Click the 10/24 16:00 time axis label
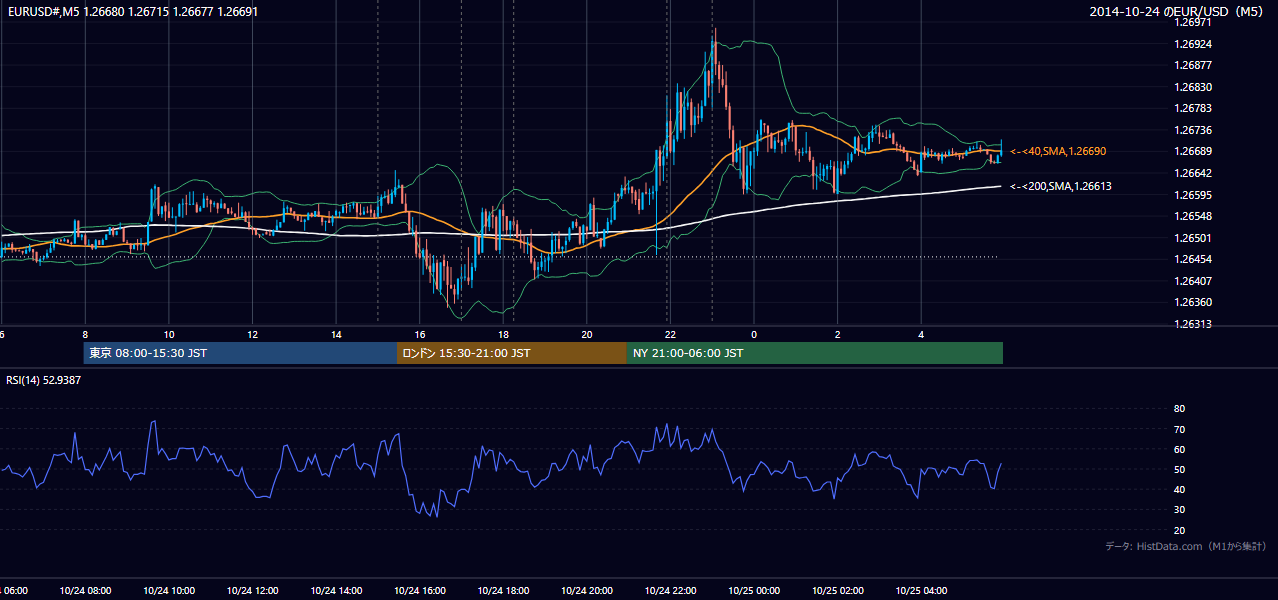 pyautogui.click(x=420, y=590)
